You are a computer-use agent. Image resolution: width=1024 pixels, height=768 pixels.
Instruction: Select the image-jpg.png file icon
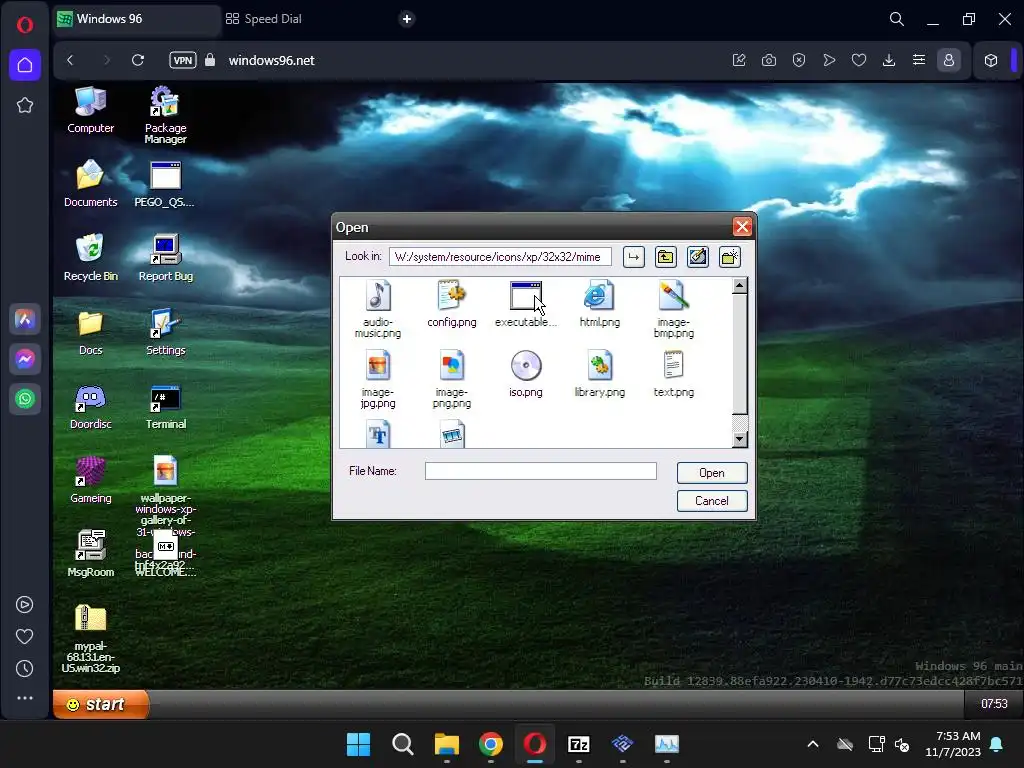pos(377,366)
